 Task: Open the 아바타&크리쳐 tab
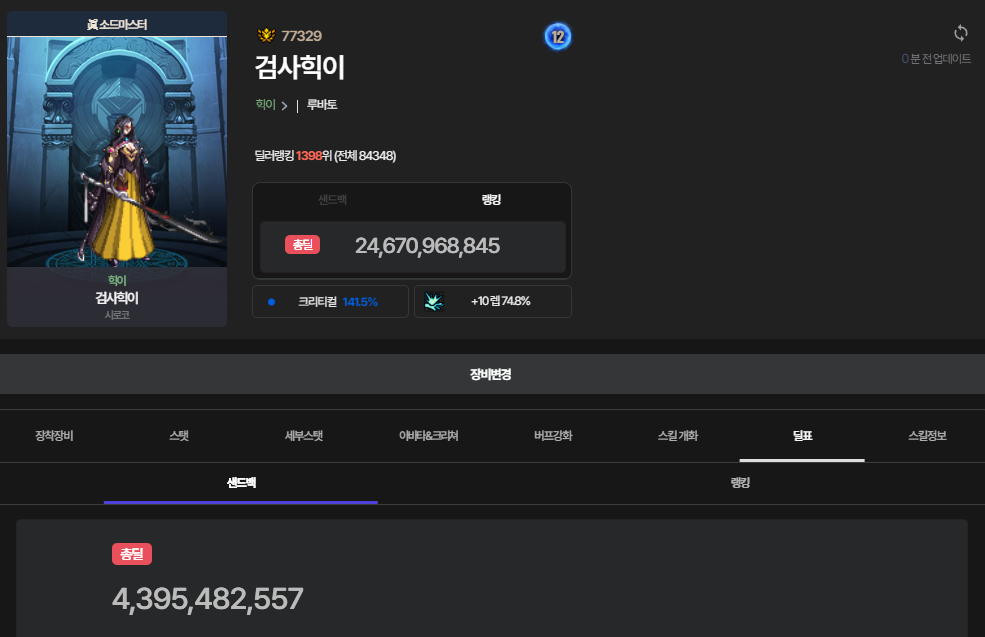(x=428, y=436)
